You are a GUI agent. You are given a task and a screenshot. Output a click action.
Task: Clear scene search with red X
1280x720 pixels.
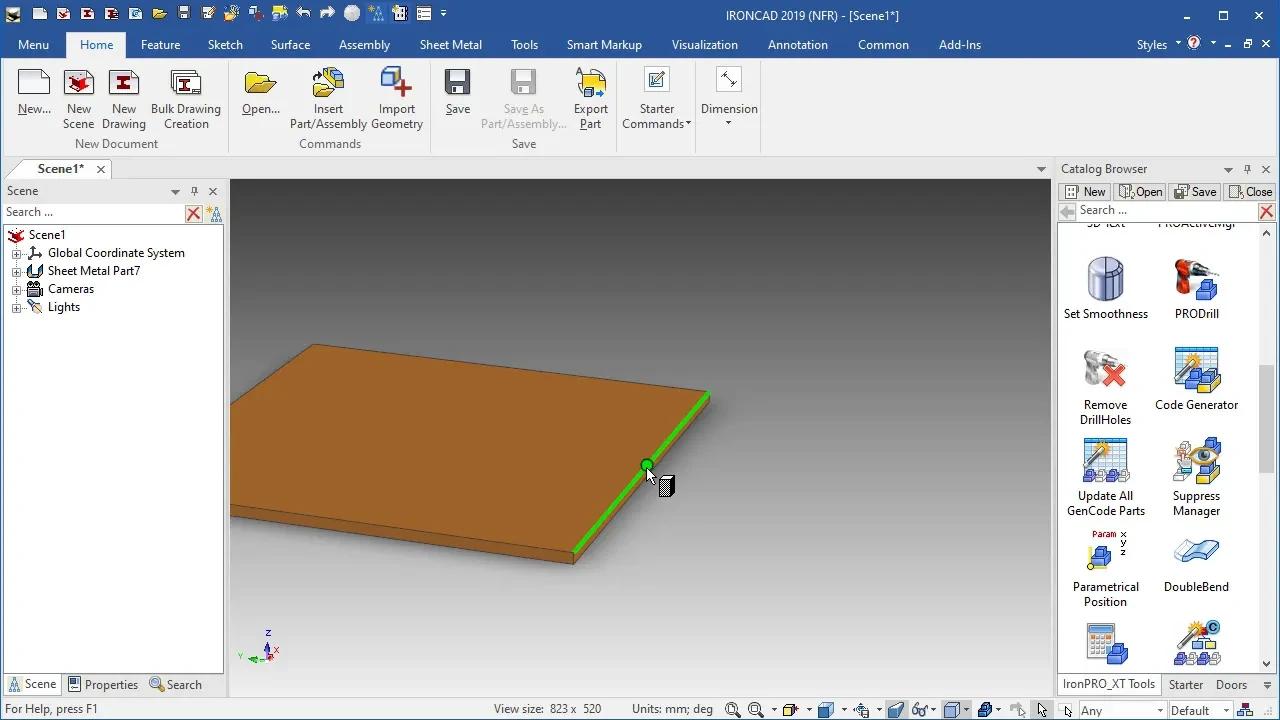tap(194, 213)
